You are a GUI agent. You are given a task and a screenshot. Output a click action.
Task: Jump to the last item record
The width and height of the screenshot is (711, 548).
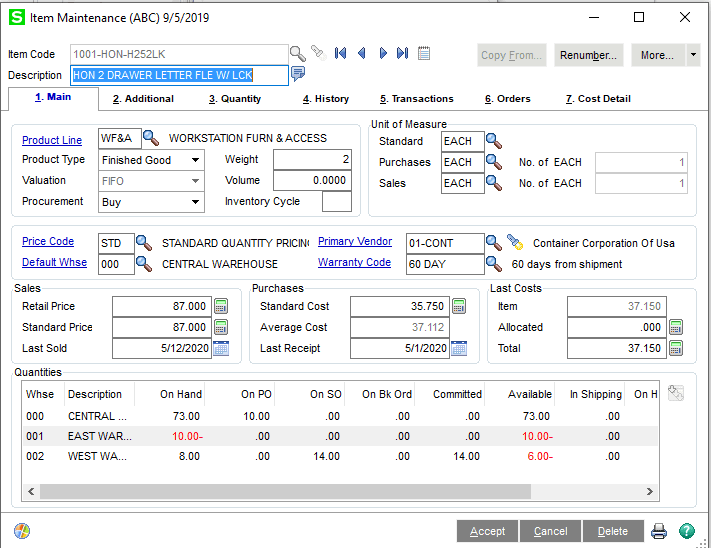tap(403, 53)
